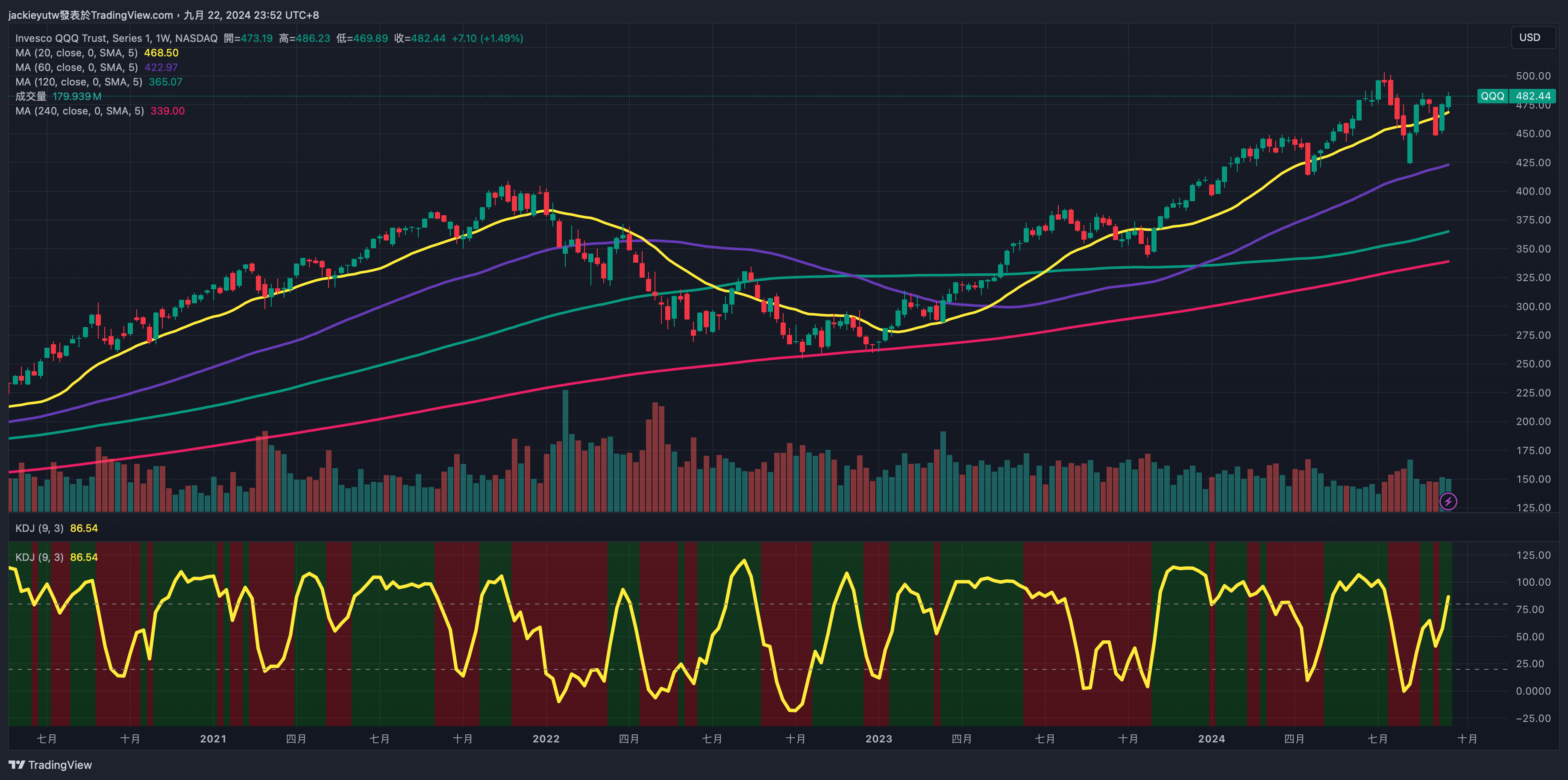The image size is (1568, 780).
Task: Click the yellow 468.50 MA value swatch
Action: coord(161,53)
